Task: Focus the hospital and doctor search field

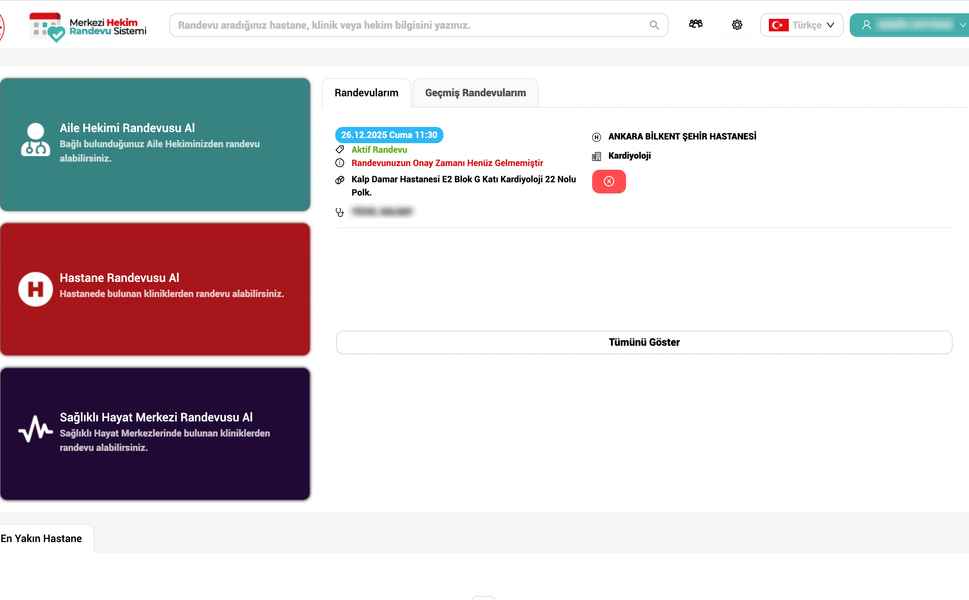Action: tap(410, 25)
